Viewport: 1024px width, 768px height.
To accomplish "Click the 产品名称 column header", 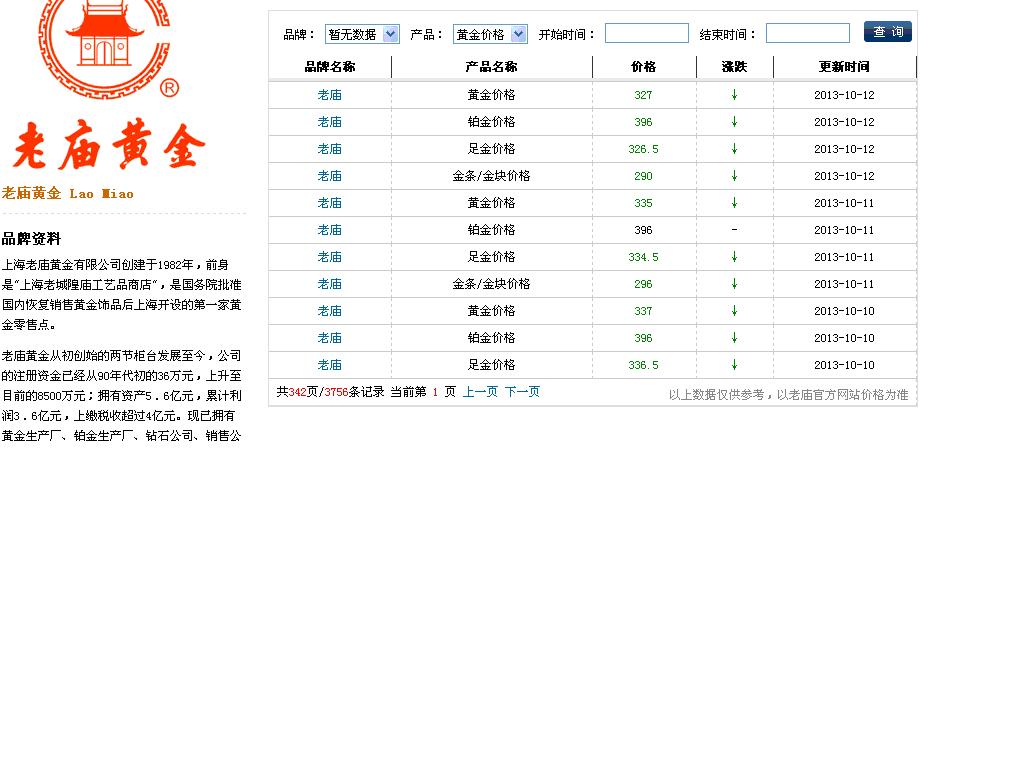I will tap(491, 67).
